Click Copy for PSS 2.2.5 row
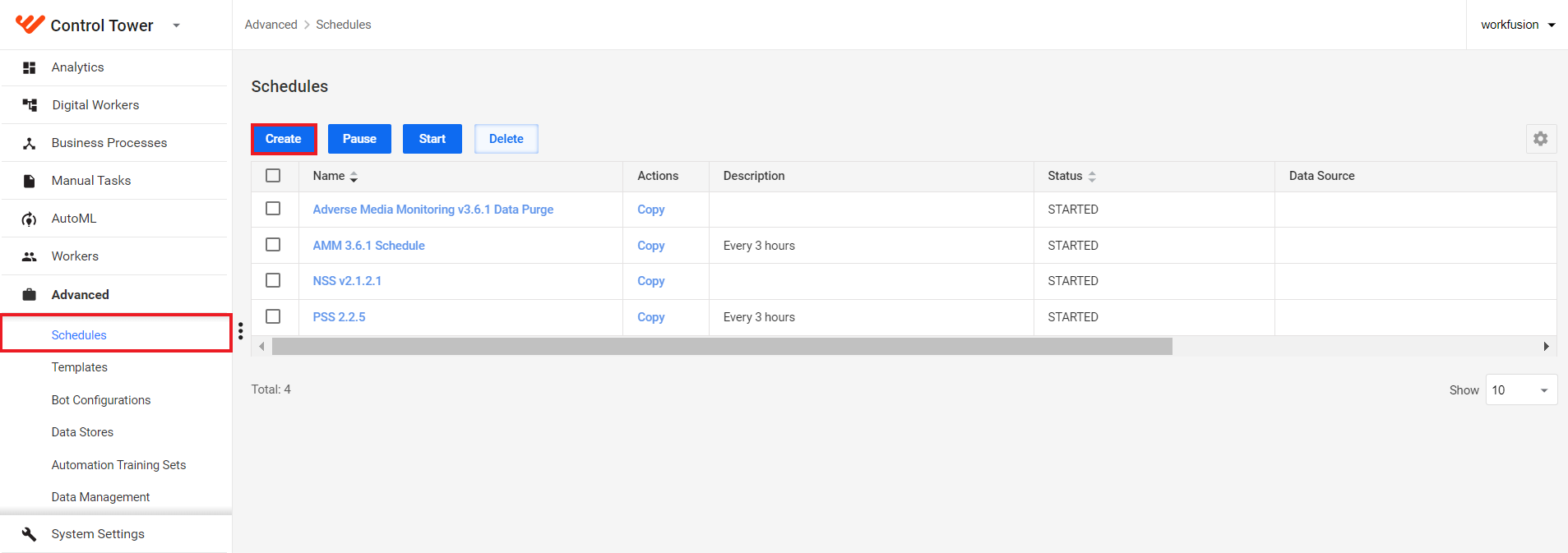 pyautogui.click(x=651, y=317)
